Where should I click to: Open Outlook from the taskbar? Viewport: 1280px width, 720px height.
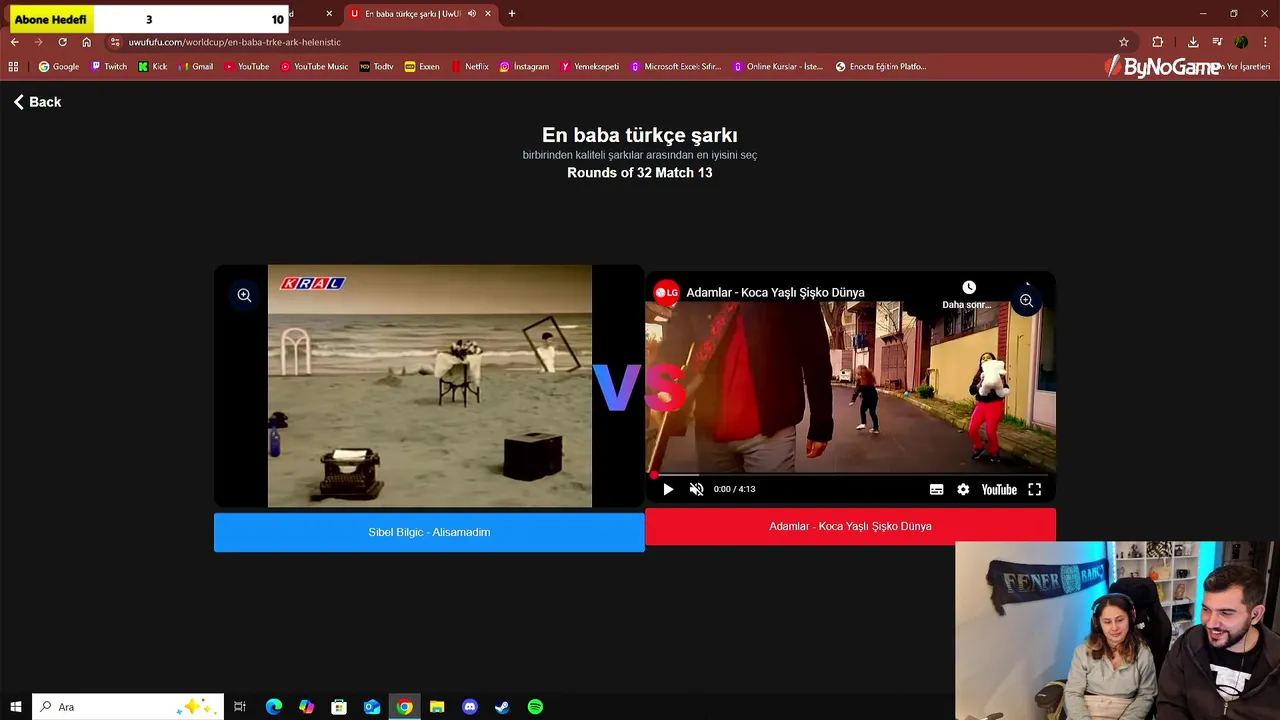[371, 707]
